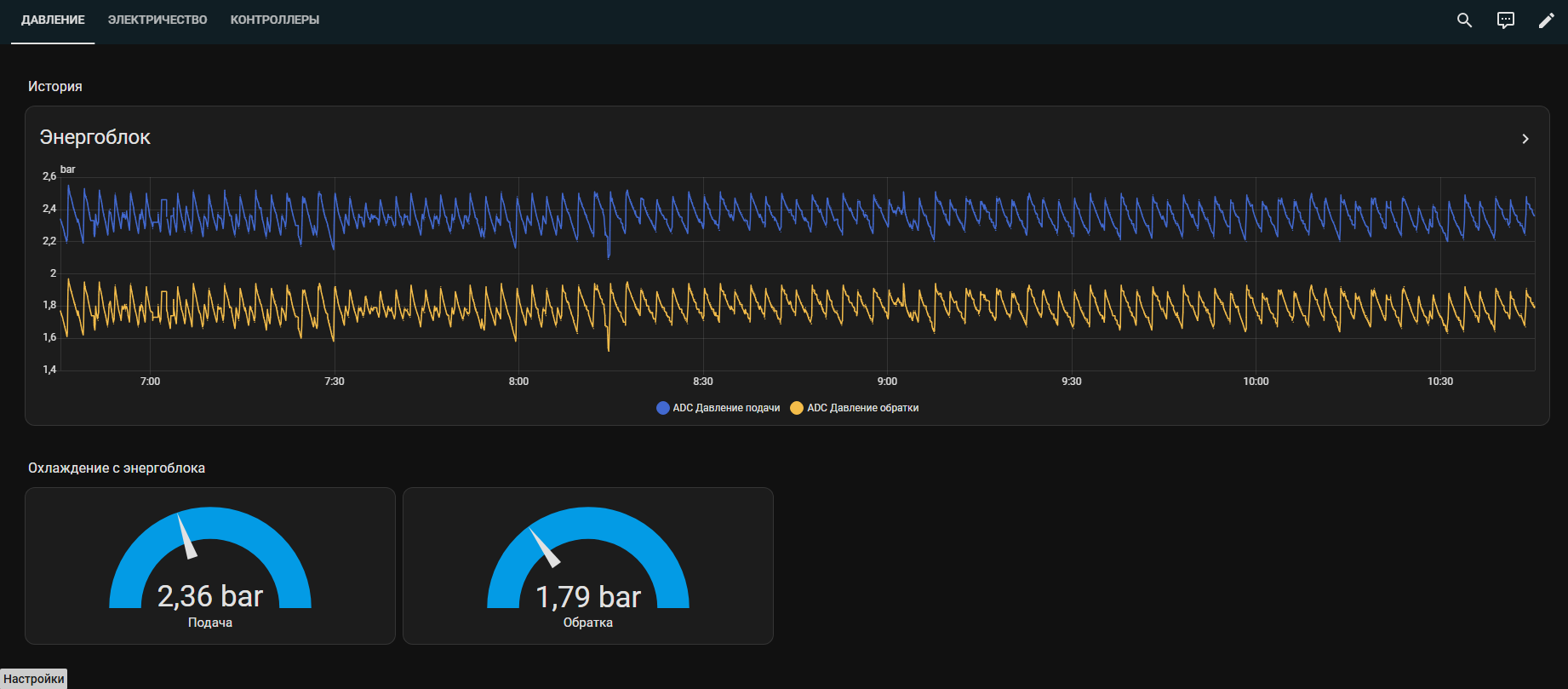Click the blue legend dot for подачи

pos(663,408)
